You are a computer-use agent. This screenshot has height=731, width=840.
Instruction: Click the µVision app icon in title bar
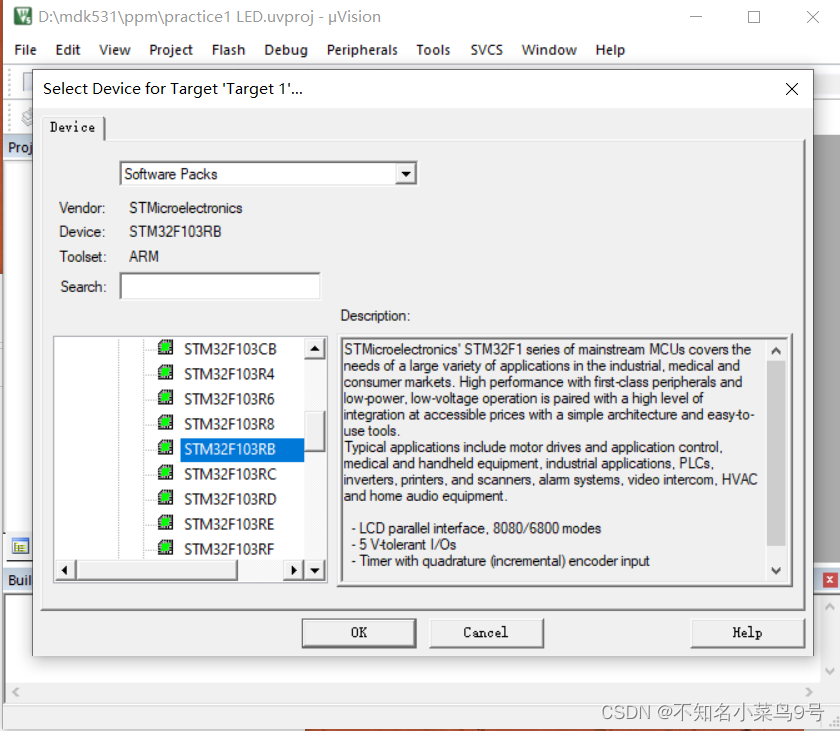click(x=22, y=16)
